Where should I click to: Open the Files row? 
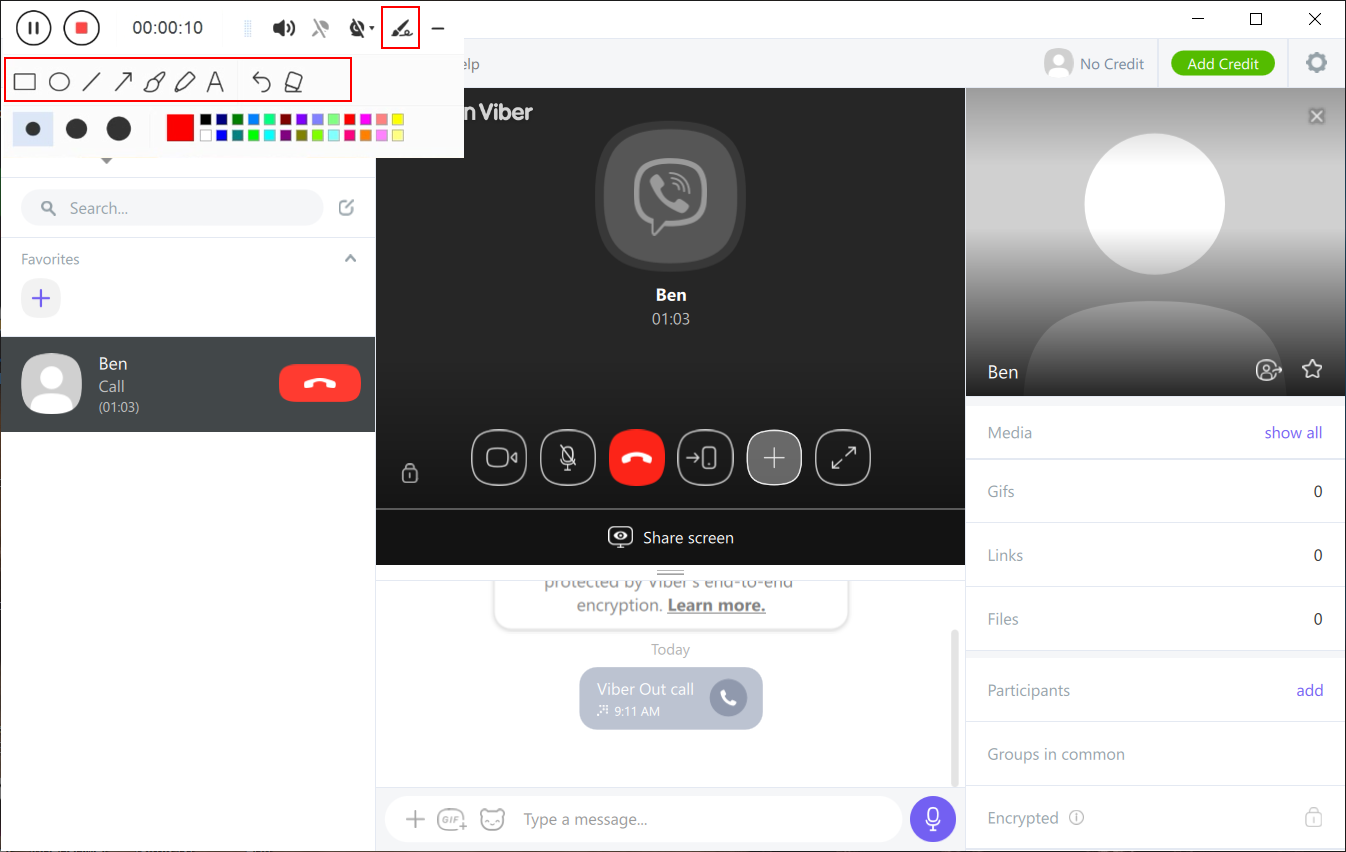(x=1155, y=619)
